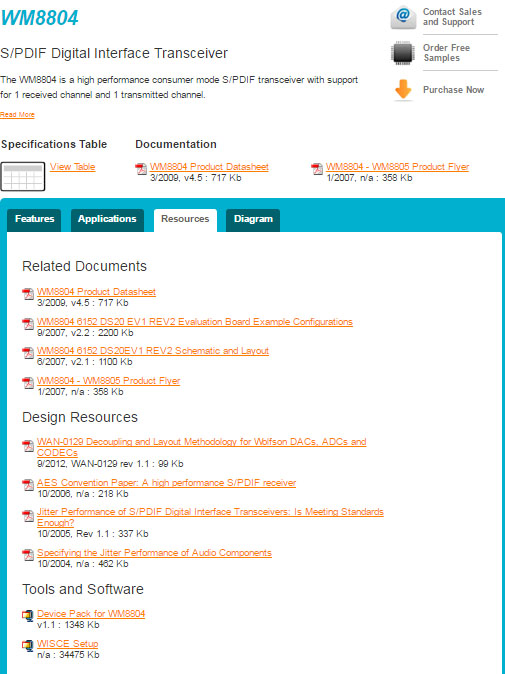
Task: Open AES Convention Paper link
Action: click(166, 483)
